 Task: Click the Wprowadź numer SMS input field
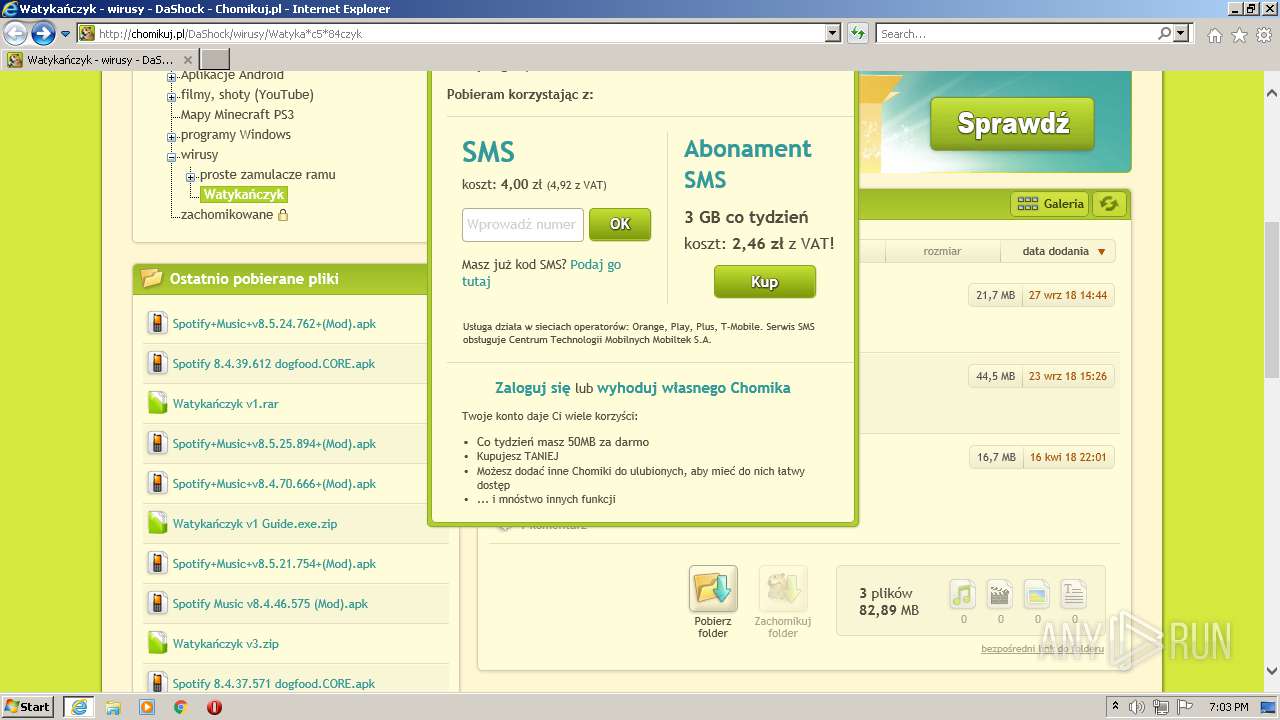[523, 225]
